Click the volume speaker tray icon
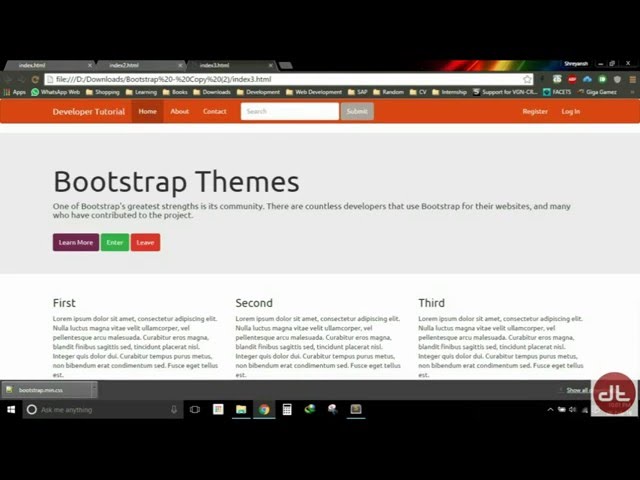This screenshot has width=640, height=480. [573, 409]
